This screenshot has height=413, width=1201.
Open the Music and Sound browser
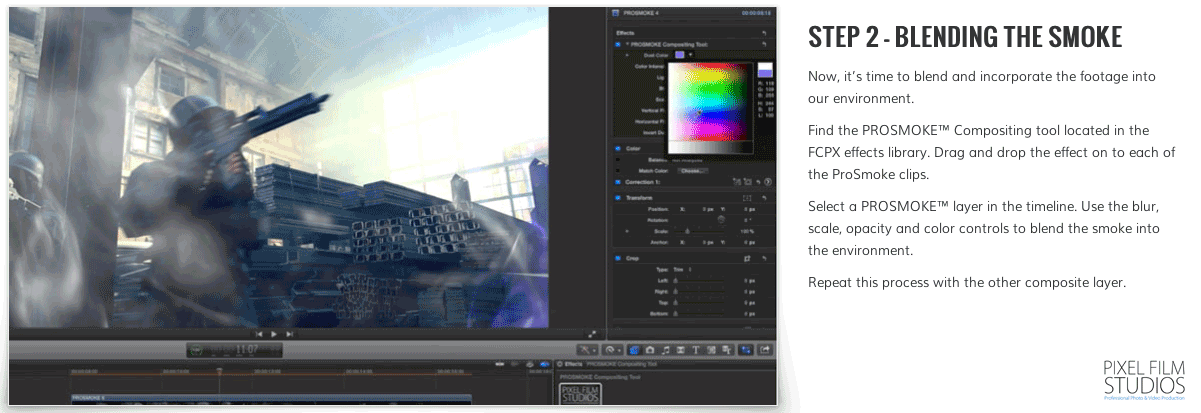pyautogui.click(x=665, y=349)
